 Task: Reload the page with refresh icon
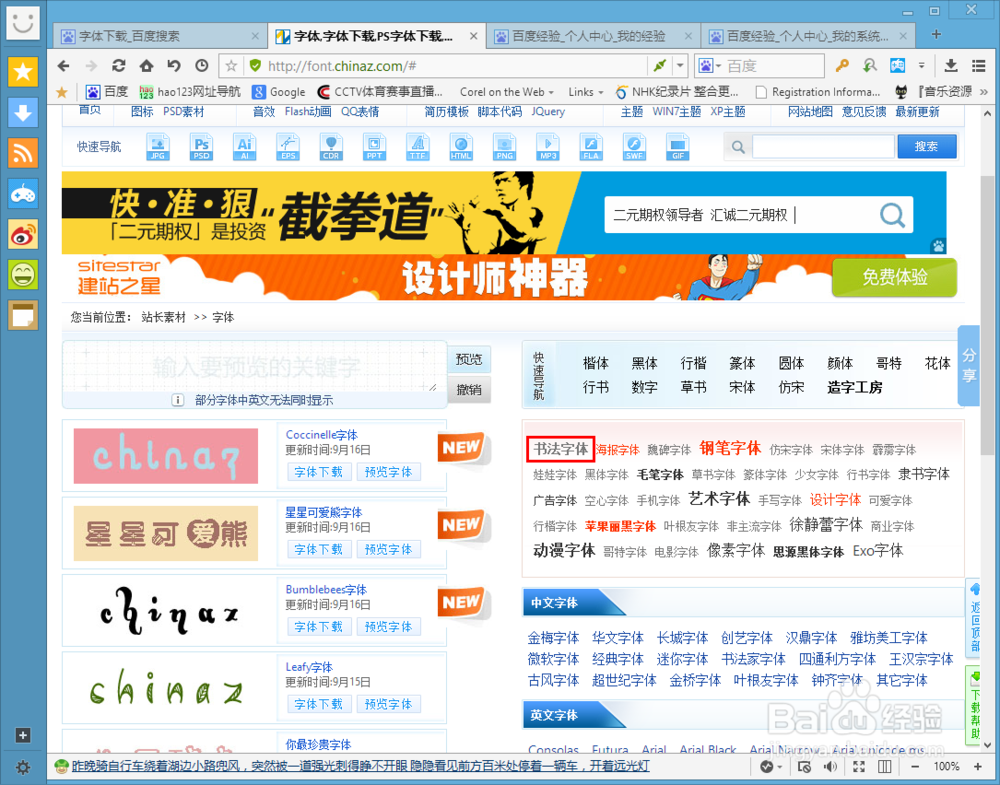point(119,66)
